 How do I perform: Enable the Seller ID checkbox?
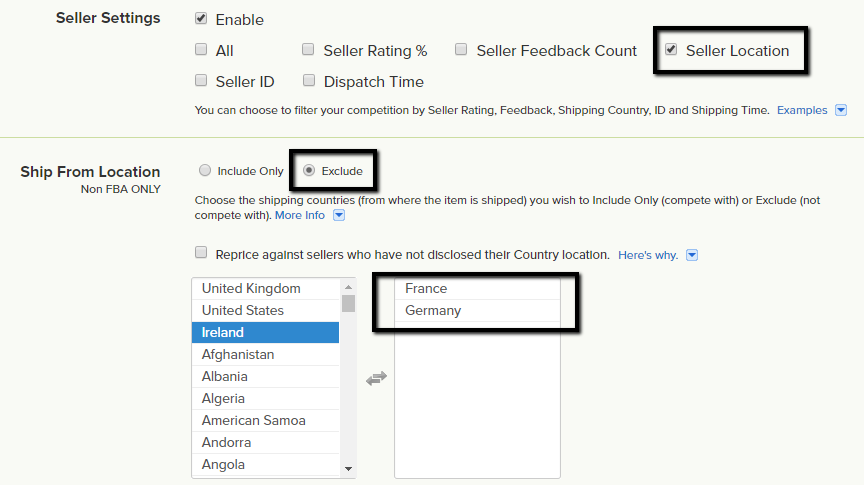201,81
